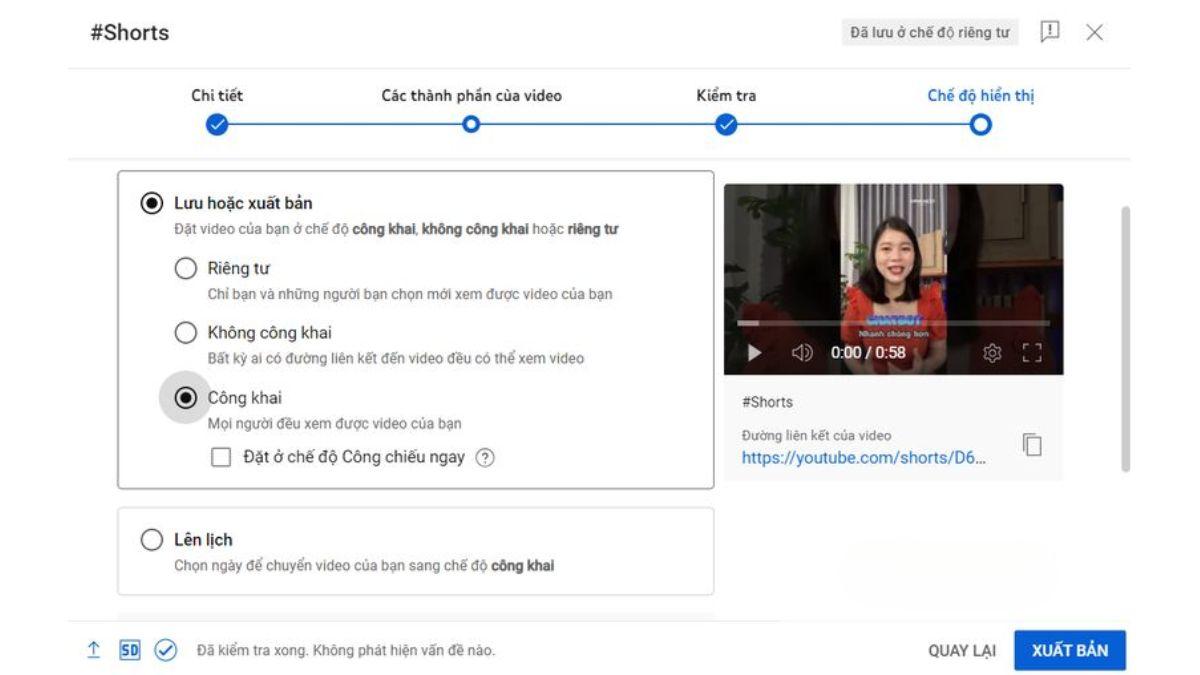Play the video preview
Screen dimensions: 1200x675
tap(754, 352)
